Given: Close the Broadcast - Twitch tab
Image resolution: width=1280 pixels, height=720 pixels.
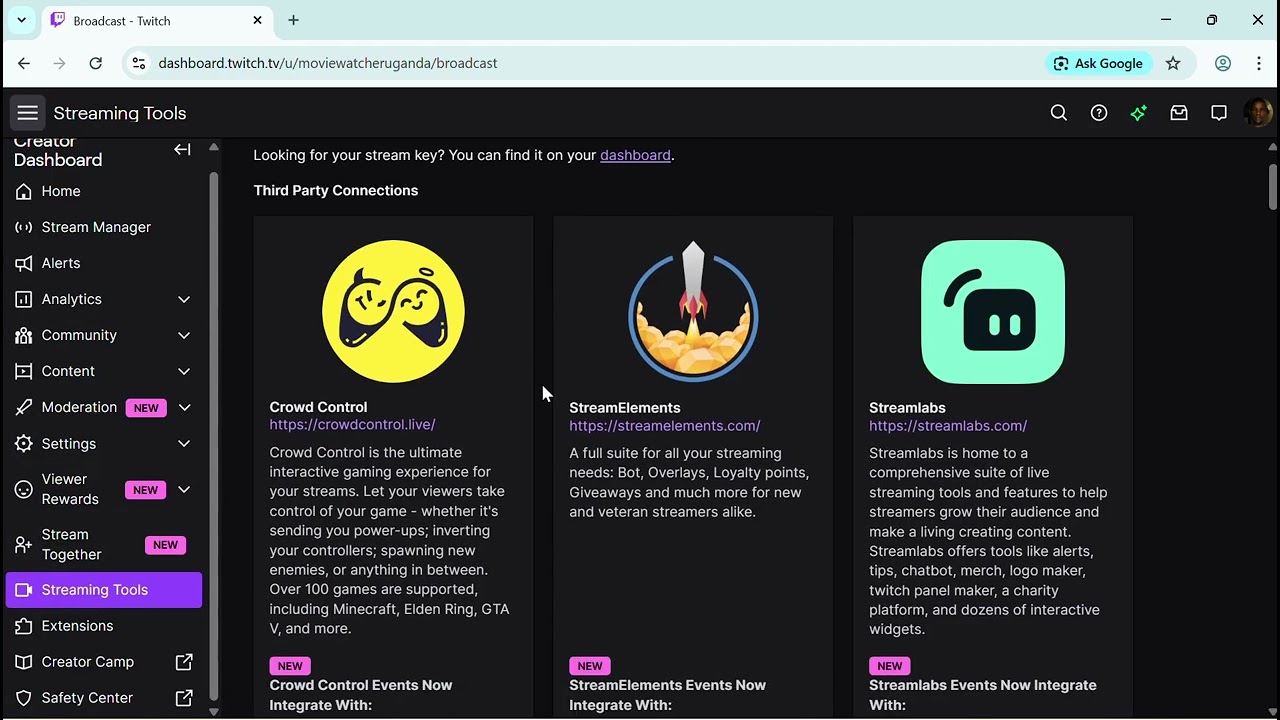Looking at the screenshot, I should pyautogui.click(x=257, y=20).
